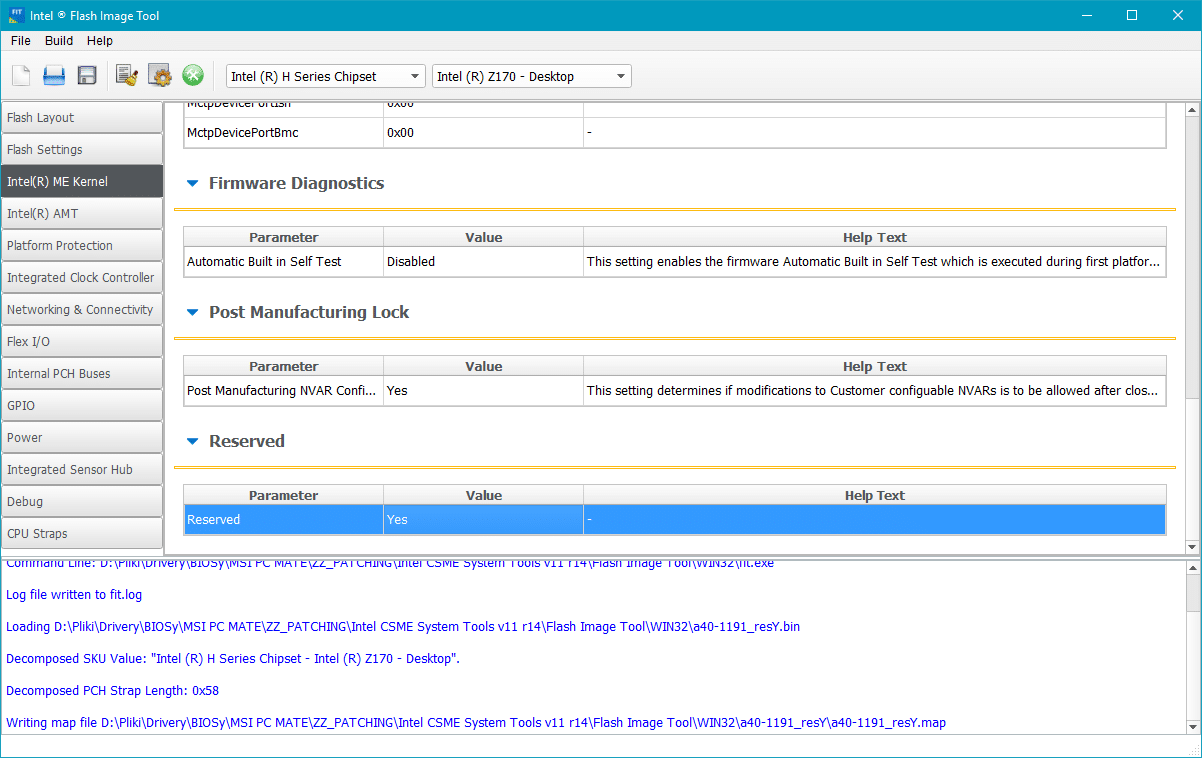
Task: Open the Platform Protection tab
Action: 82,246
